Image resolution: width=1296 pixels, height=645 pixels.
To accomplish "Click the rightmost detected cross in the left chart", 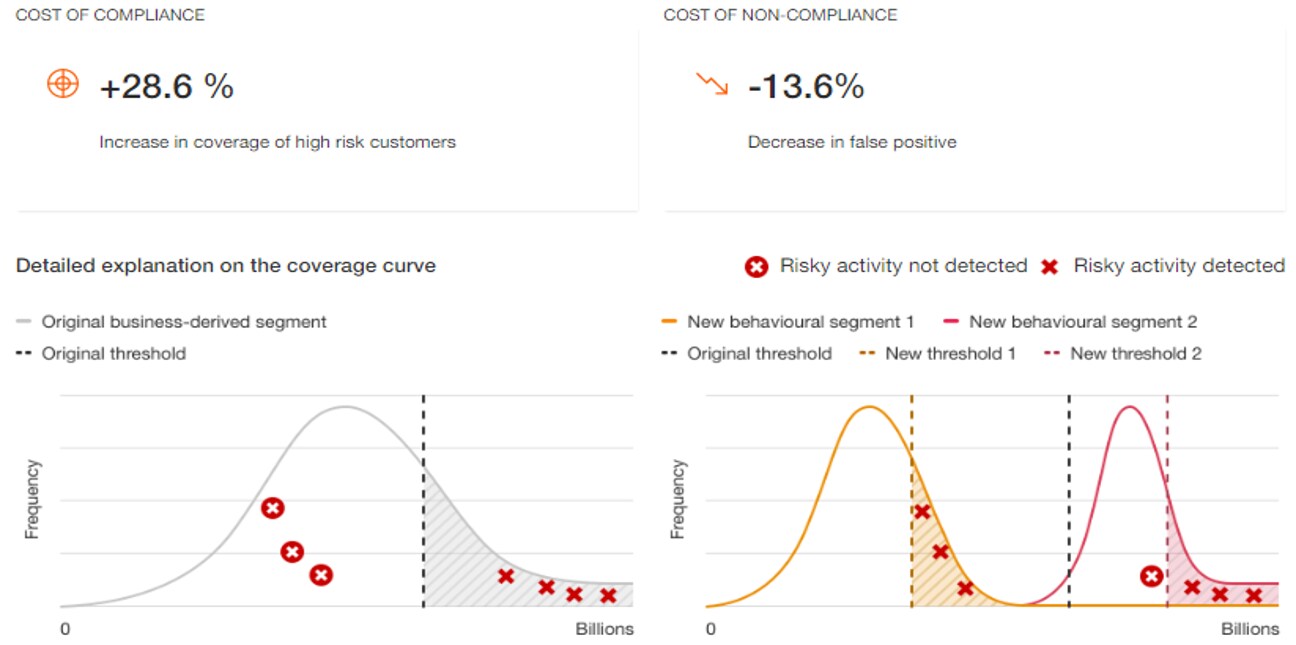I will pos(608,596).
